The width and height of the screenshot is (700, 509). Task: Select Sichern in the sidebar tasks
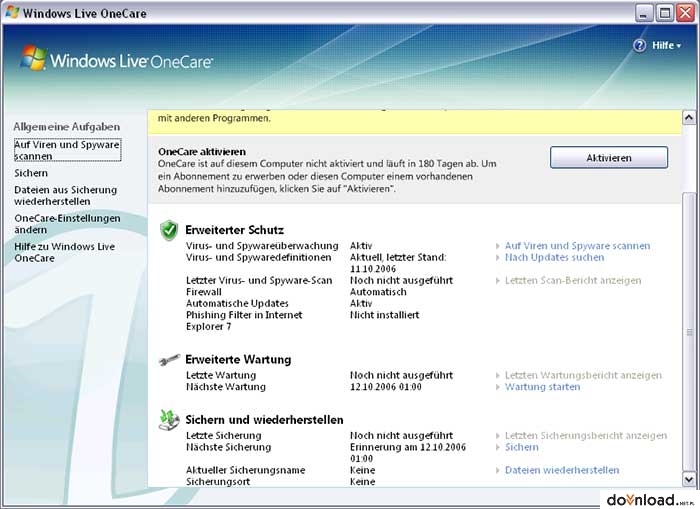tap(31, 173)
